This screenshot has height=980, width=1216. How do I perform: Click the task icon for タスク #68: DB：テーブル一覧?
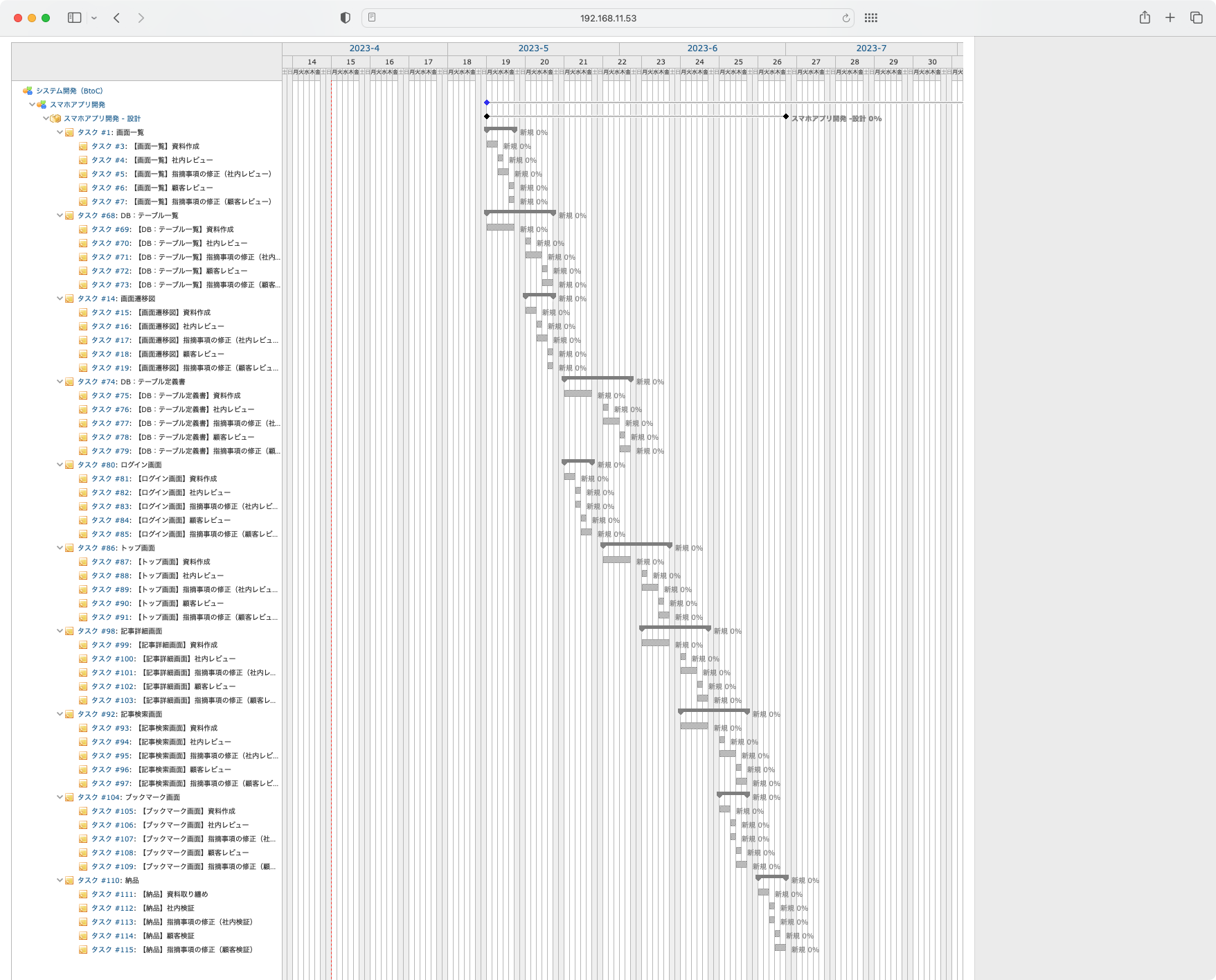tap(69, 215)
